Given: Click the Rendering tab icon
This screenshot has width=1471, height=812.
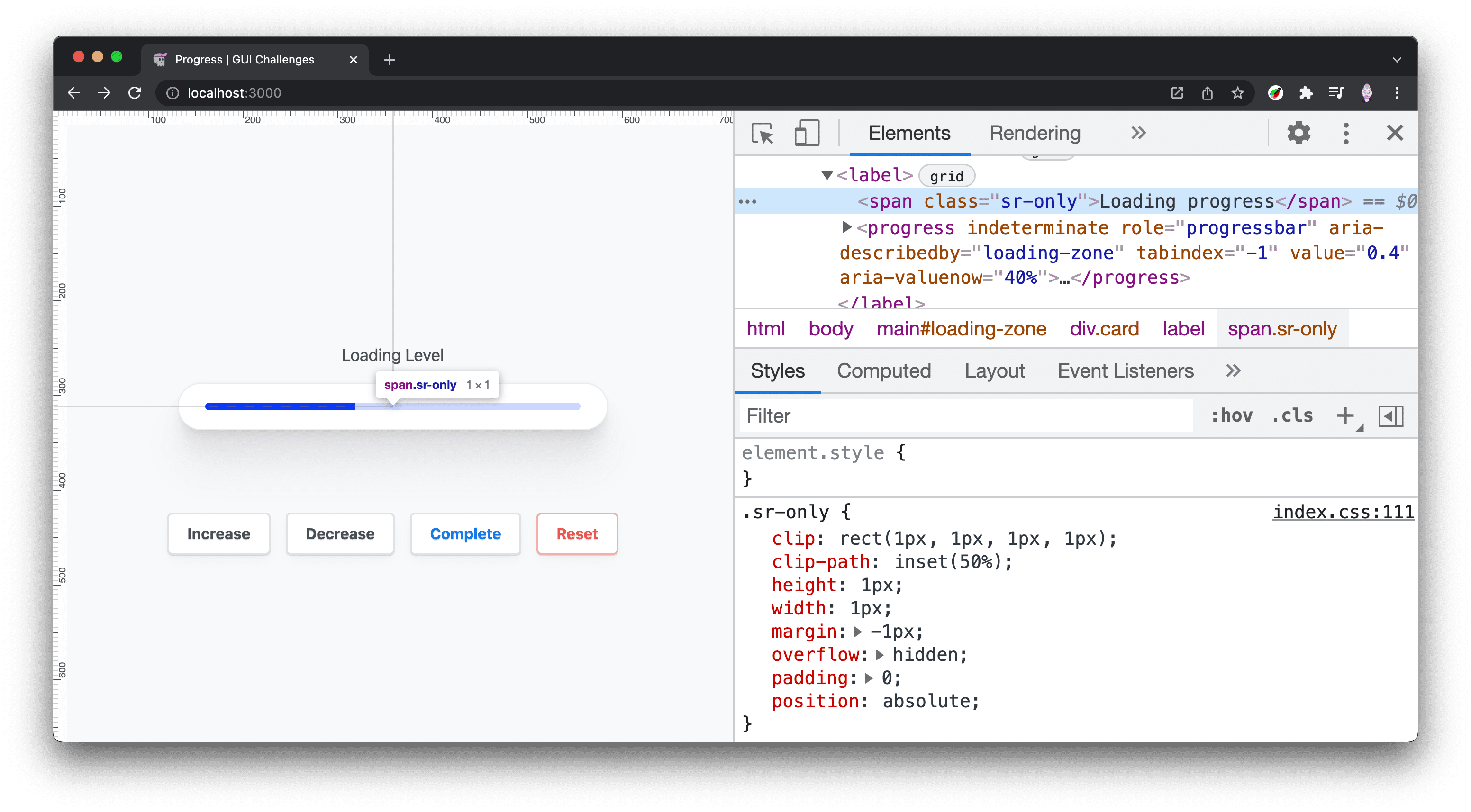Looking at the screenshot, I should coord(1034,132).
